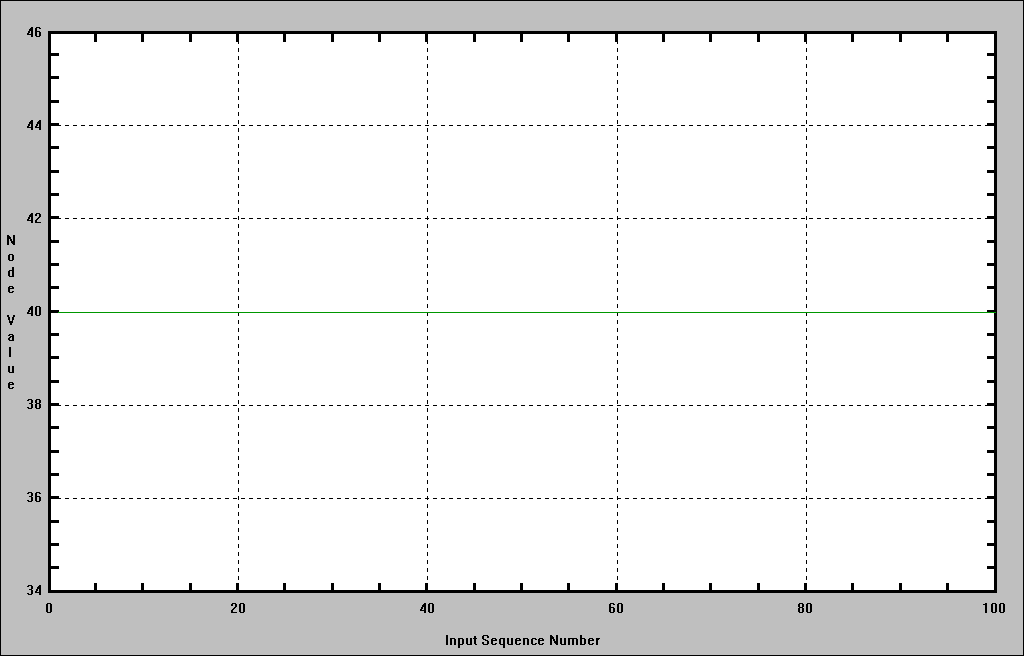Click the y-axis label 44
The image size is (1024, 656).
tap(33, 125)
